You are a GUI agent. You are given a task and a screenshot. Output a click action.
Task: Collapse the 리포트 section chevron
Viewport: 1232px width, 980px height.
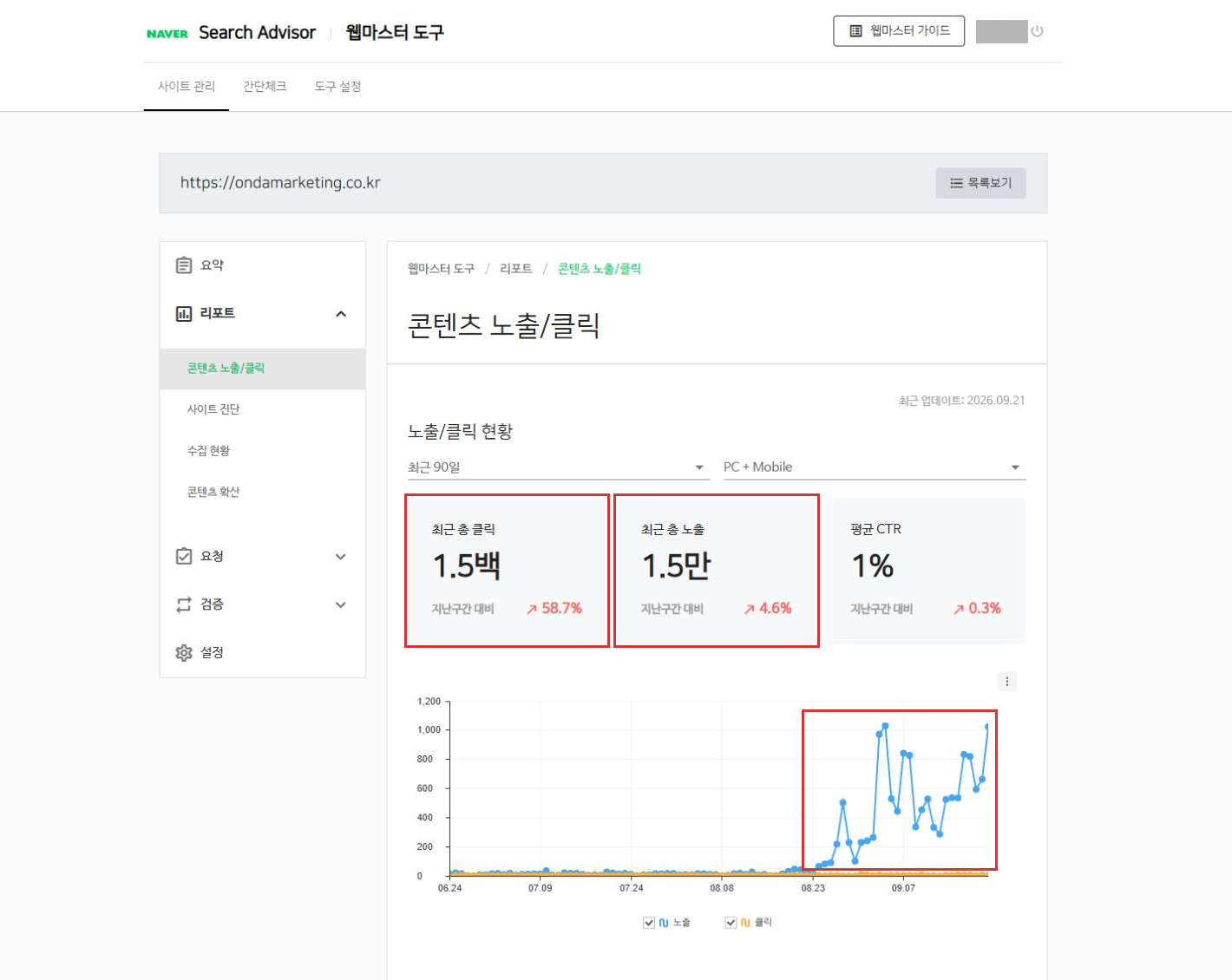coord(341,314)
